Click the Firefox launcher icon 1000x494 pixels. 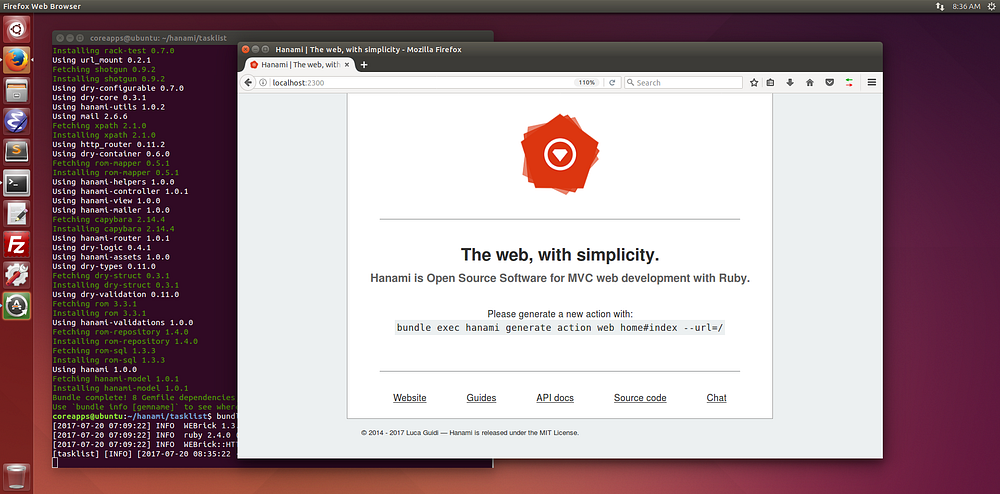click(17, 61)
